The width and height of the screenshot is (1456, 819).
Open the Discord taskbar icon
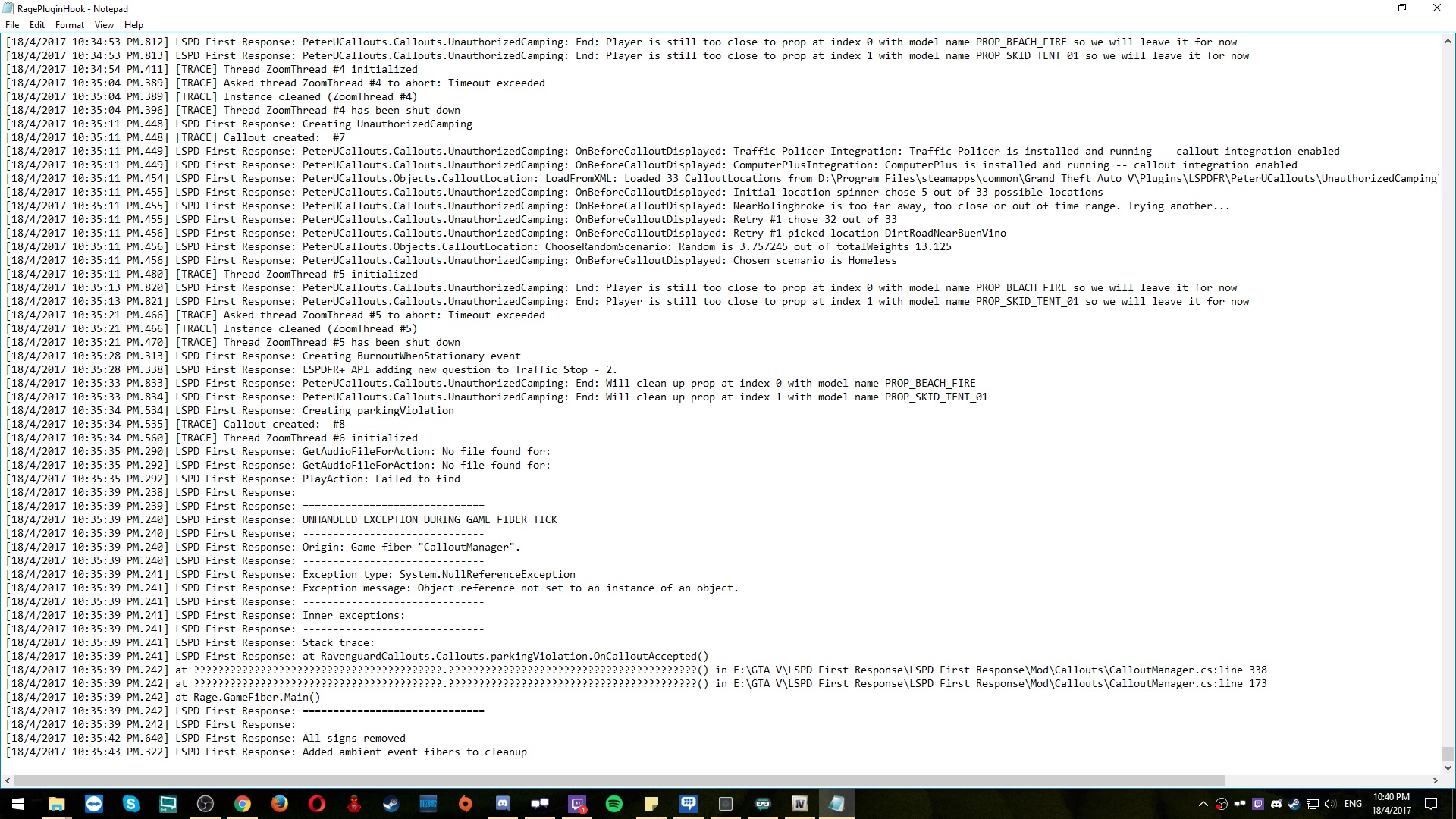point(503,804)
